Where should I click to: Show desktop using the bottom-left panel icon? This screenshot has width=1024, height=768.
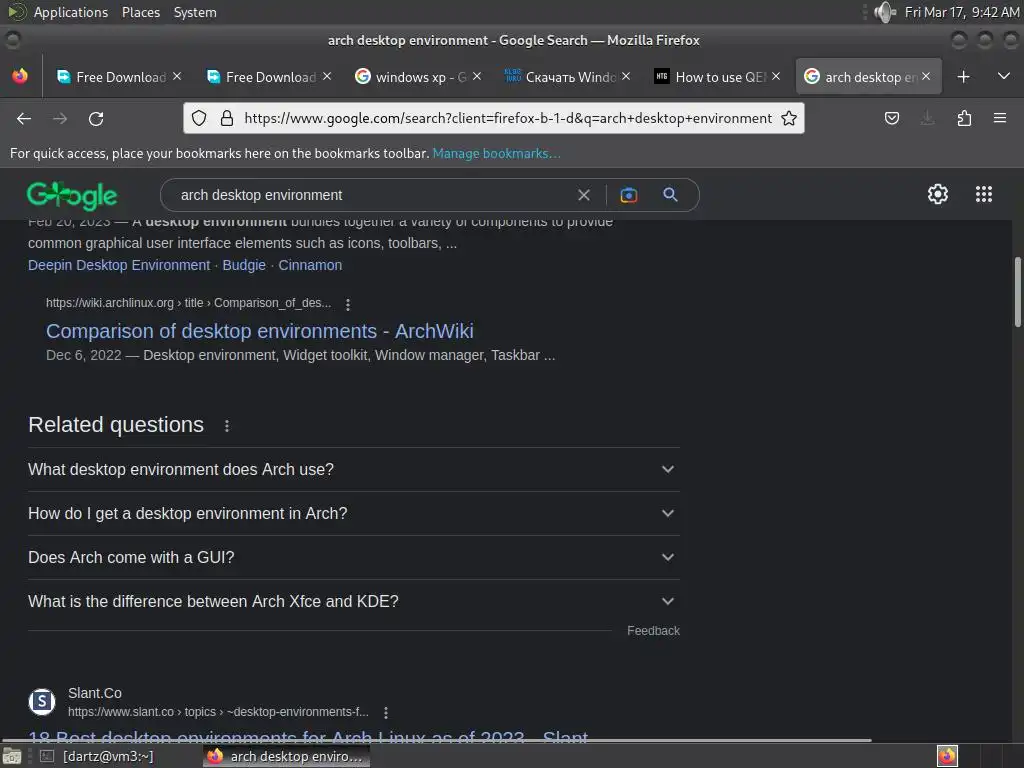click(x=12, y=756)
